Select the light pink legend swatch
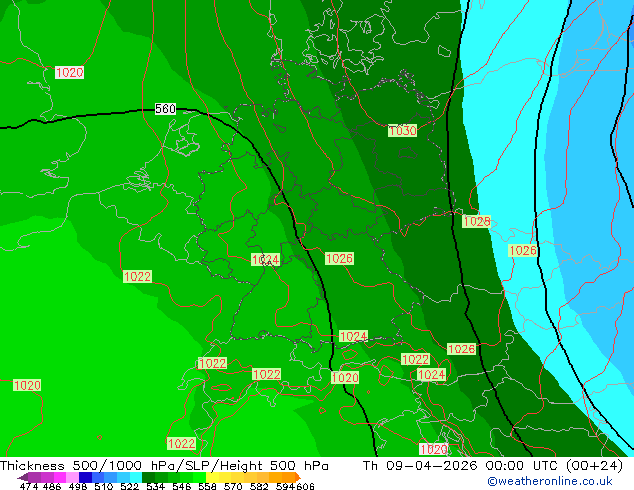The height and width of the screenshot is (490, 634). click(x=72, y=477)
